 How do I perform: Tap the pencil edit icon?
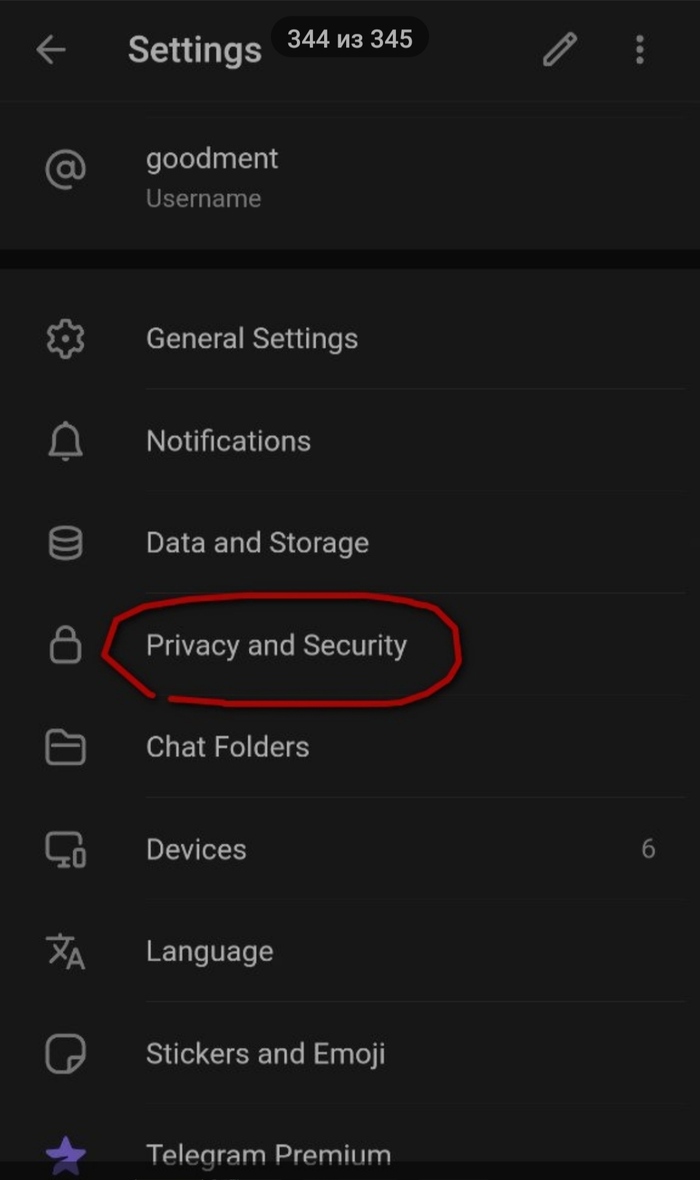click(560, 50)
